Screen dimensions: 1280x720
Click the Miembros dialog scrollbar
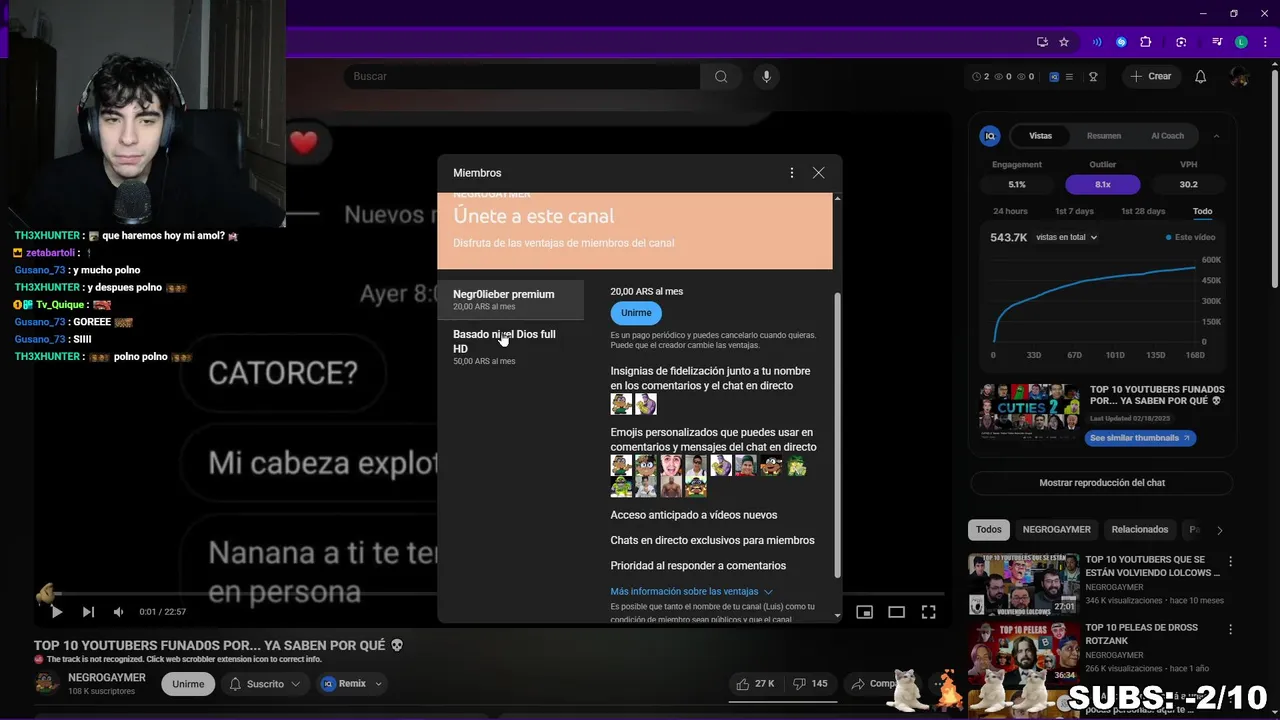coord(838,434)
